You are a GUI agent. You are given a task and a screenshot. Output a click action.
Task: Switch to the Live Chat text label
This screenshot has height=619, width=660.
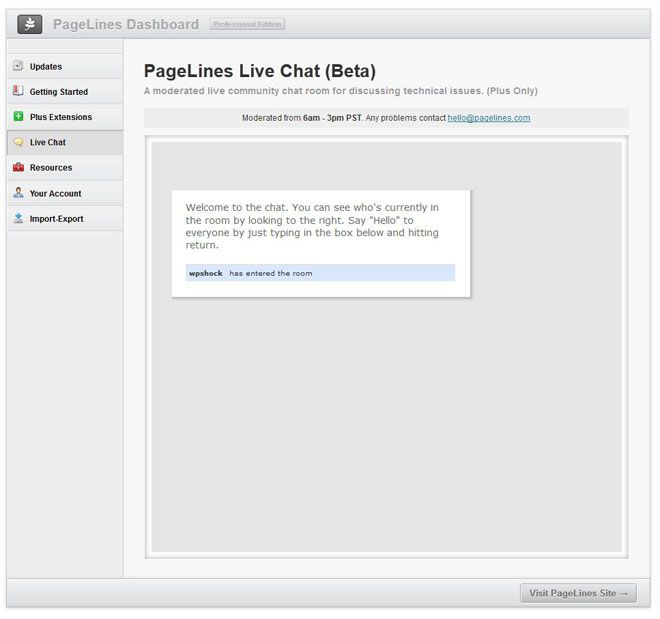tap(48, 143)
